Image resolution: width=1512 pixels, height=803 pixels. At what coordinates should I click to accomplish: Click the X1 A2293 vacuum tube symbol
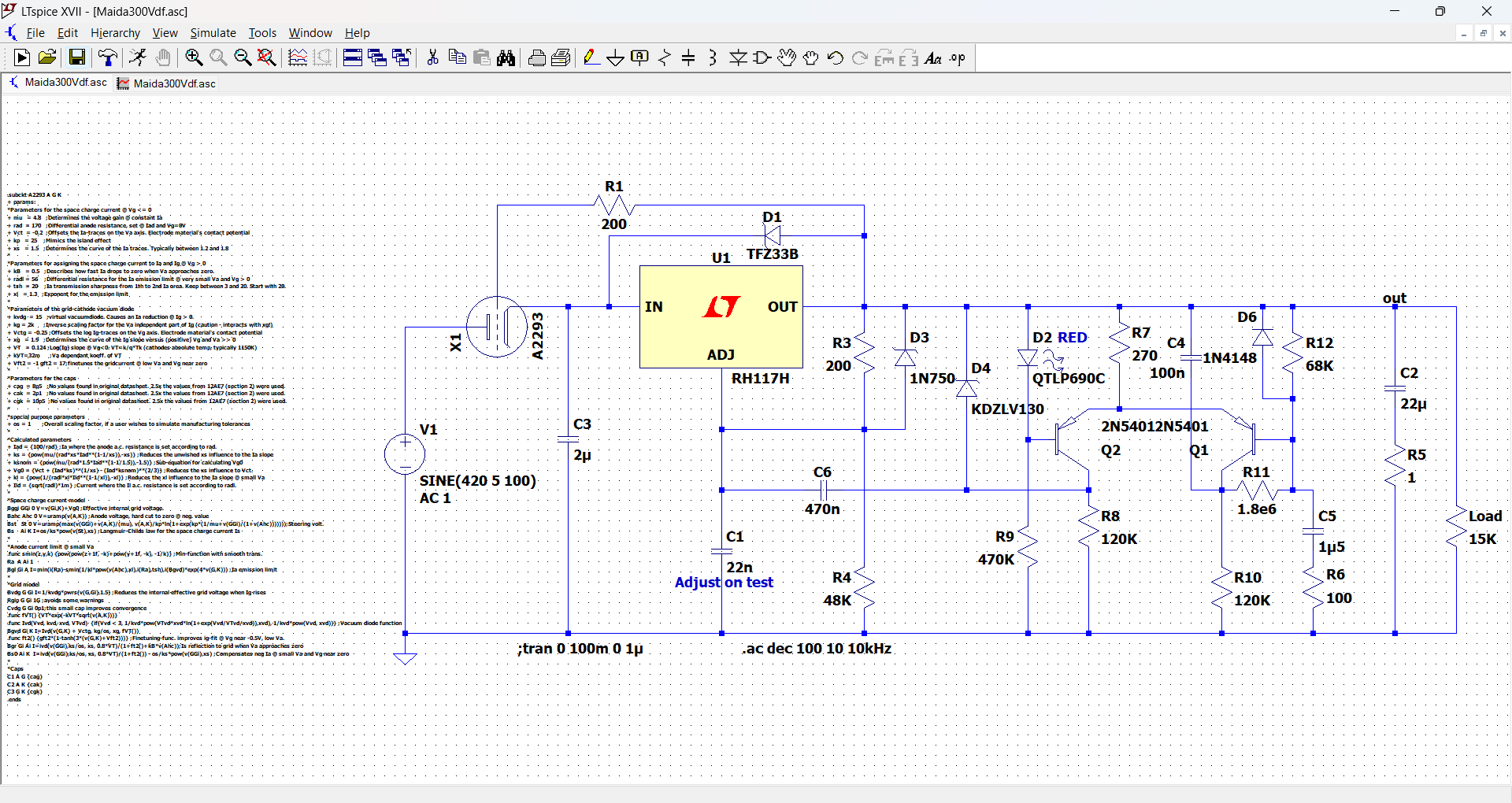(497, 326)
